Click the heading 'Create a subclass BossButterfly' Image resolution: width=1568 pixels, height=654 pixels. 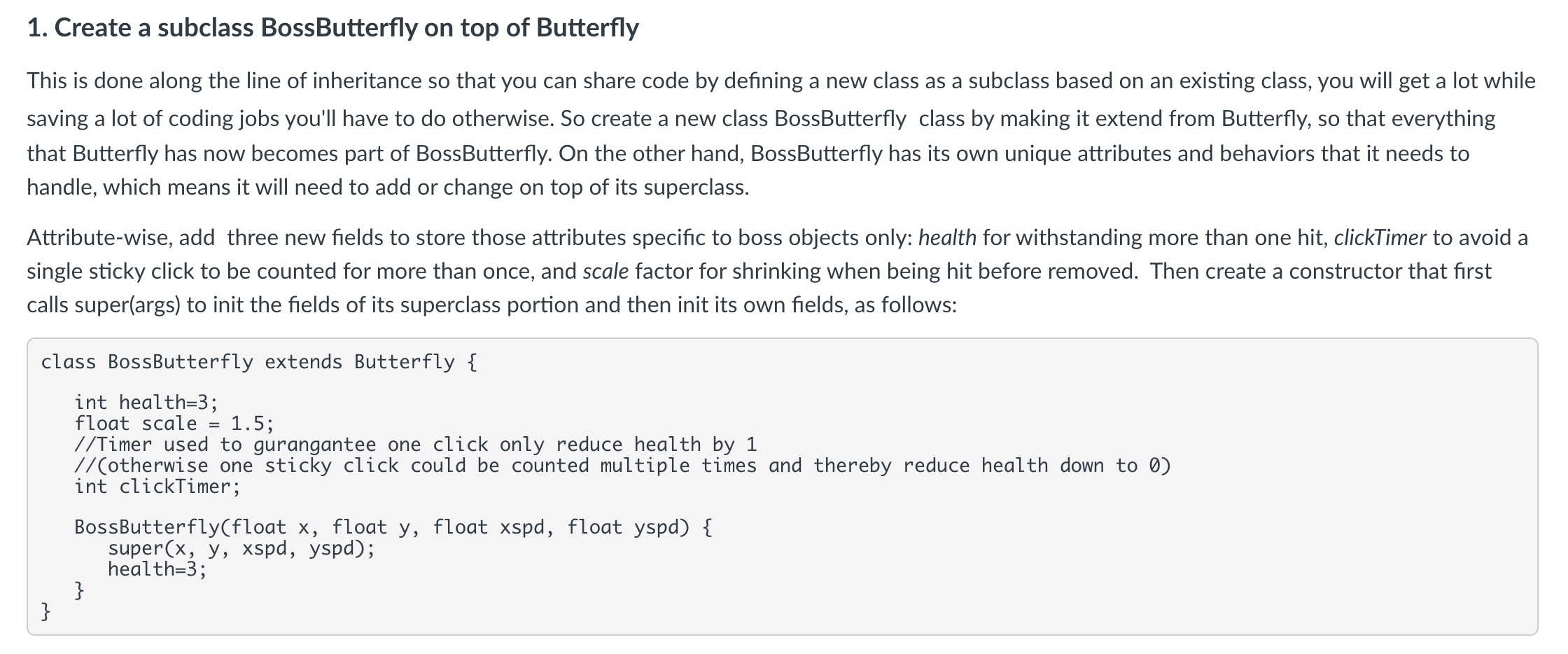coord(333,28)
